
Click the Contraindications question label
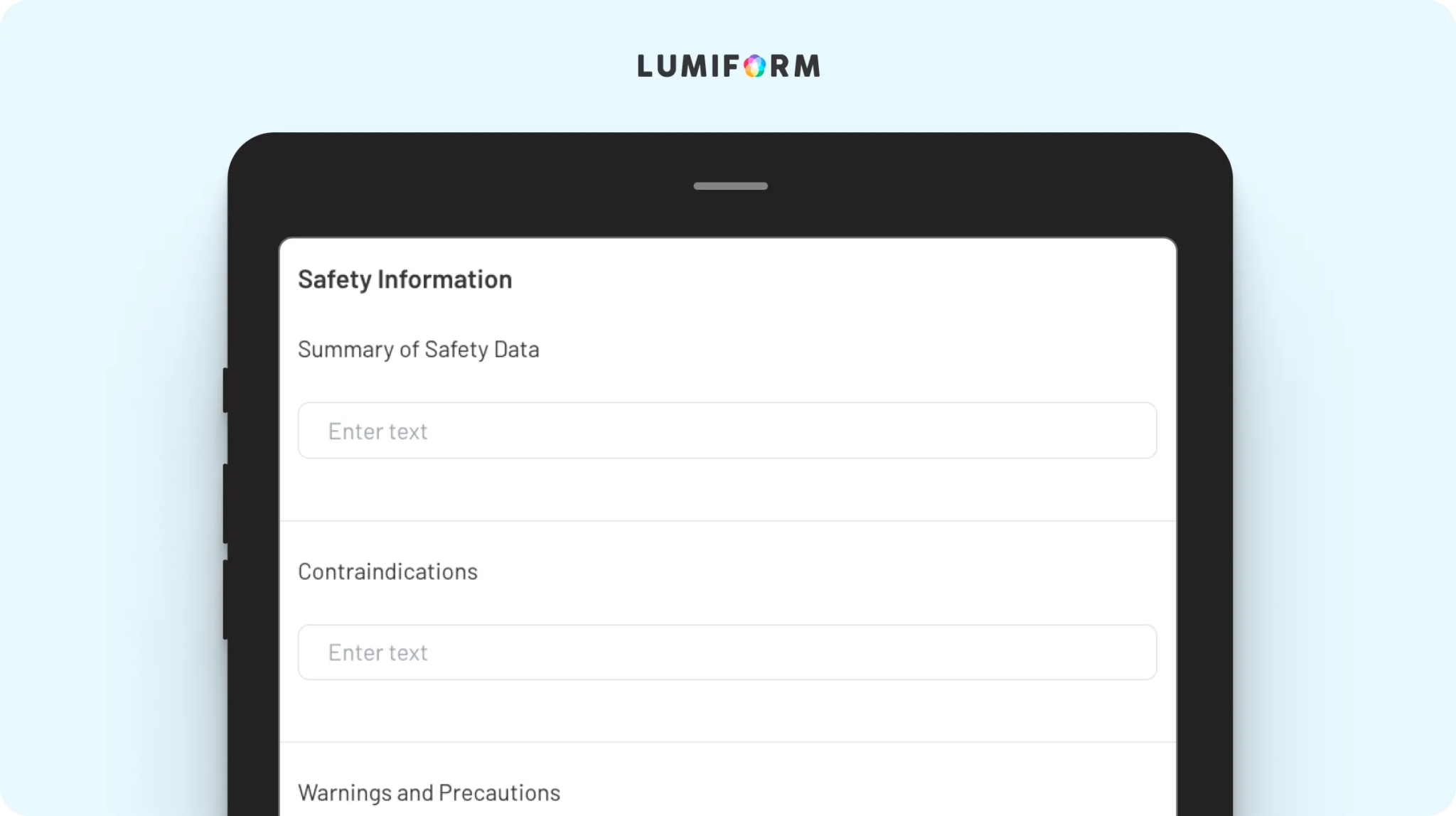click(387, 571)
